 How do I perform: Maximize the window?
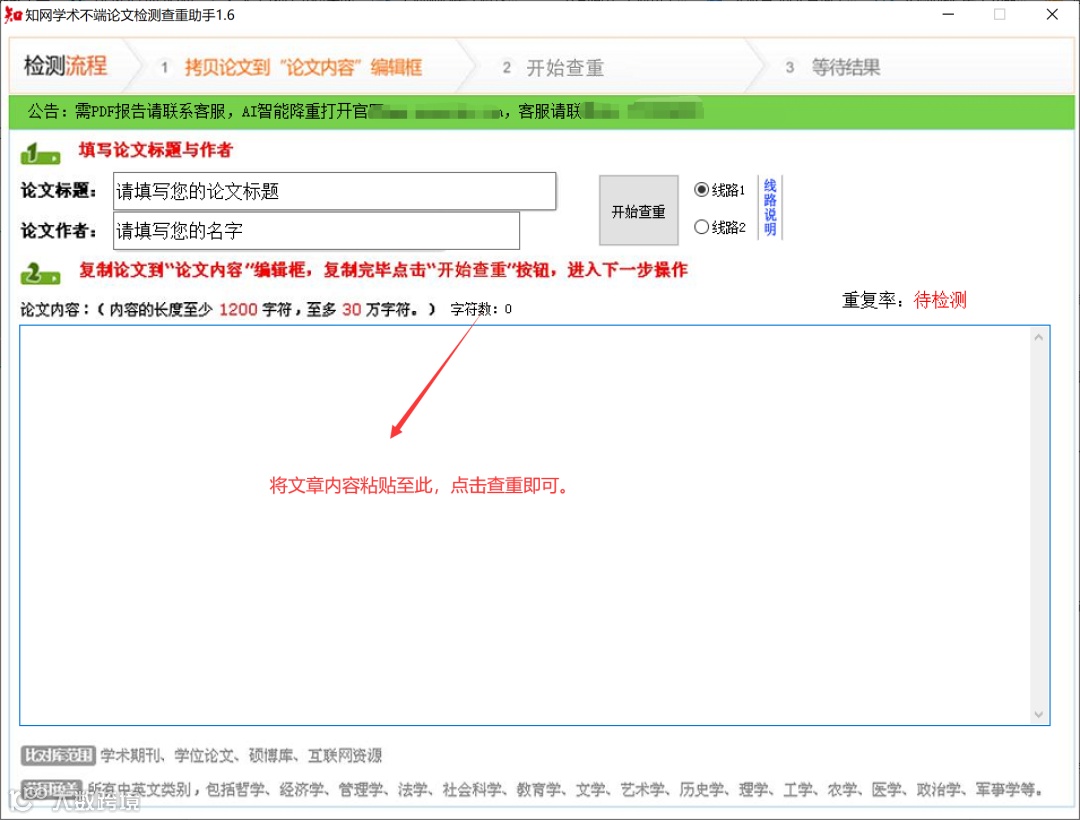[999, 14]
